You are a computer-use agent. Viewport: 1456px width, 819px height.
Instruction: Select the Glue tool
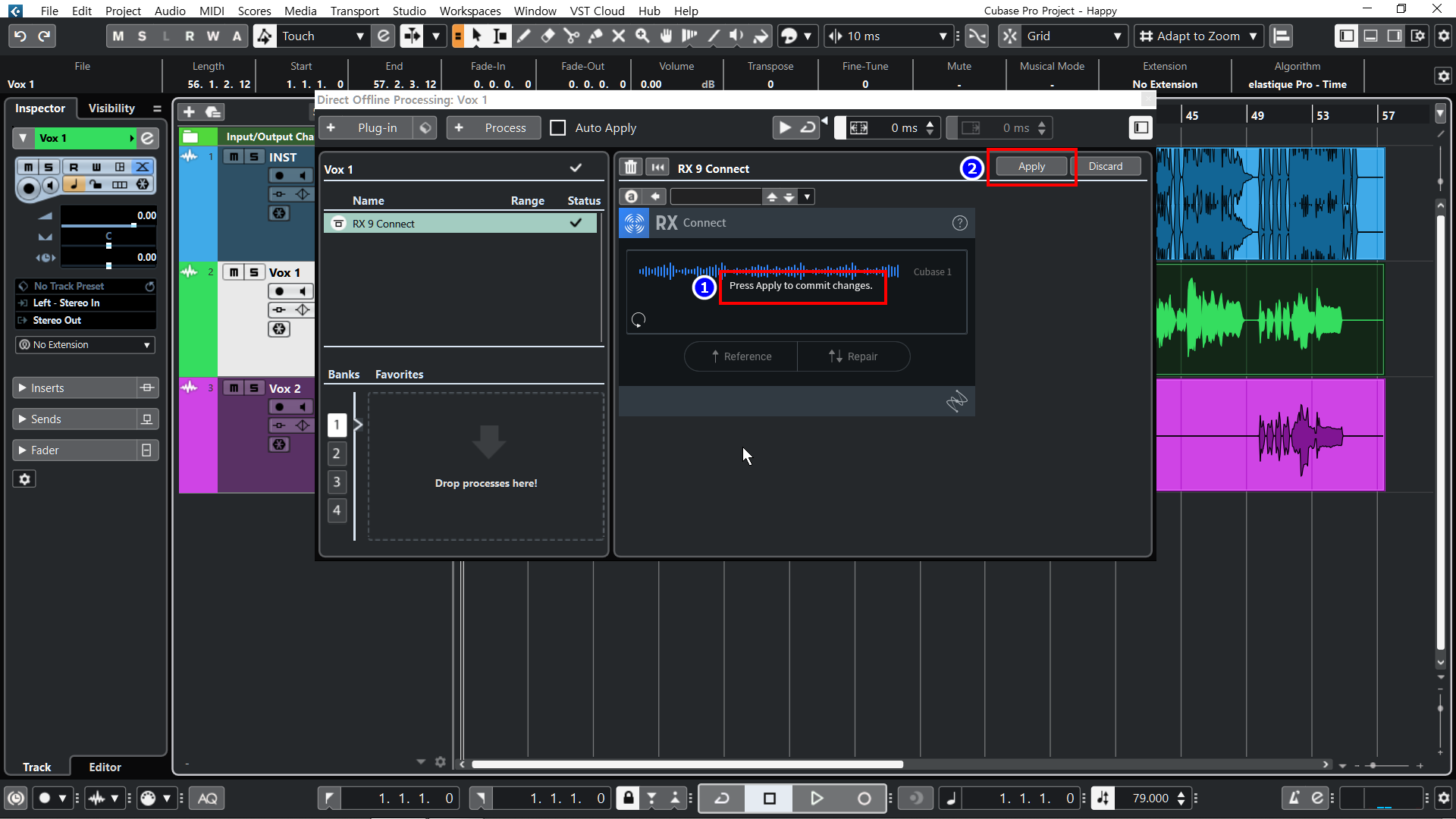(x=595, y=36)
